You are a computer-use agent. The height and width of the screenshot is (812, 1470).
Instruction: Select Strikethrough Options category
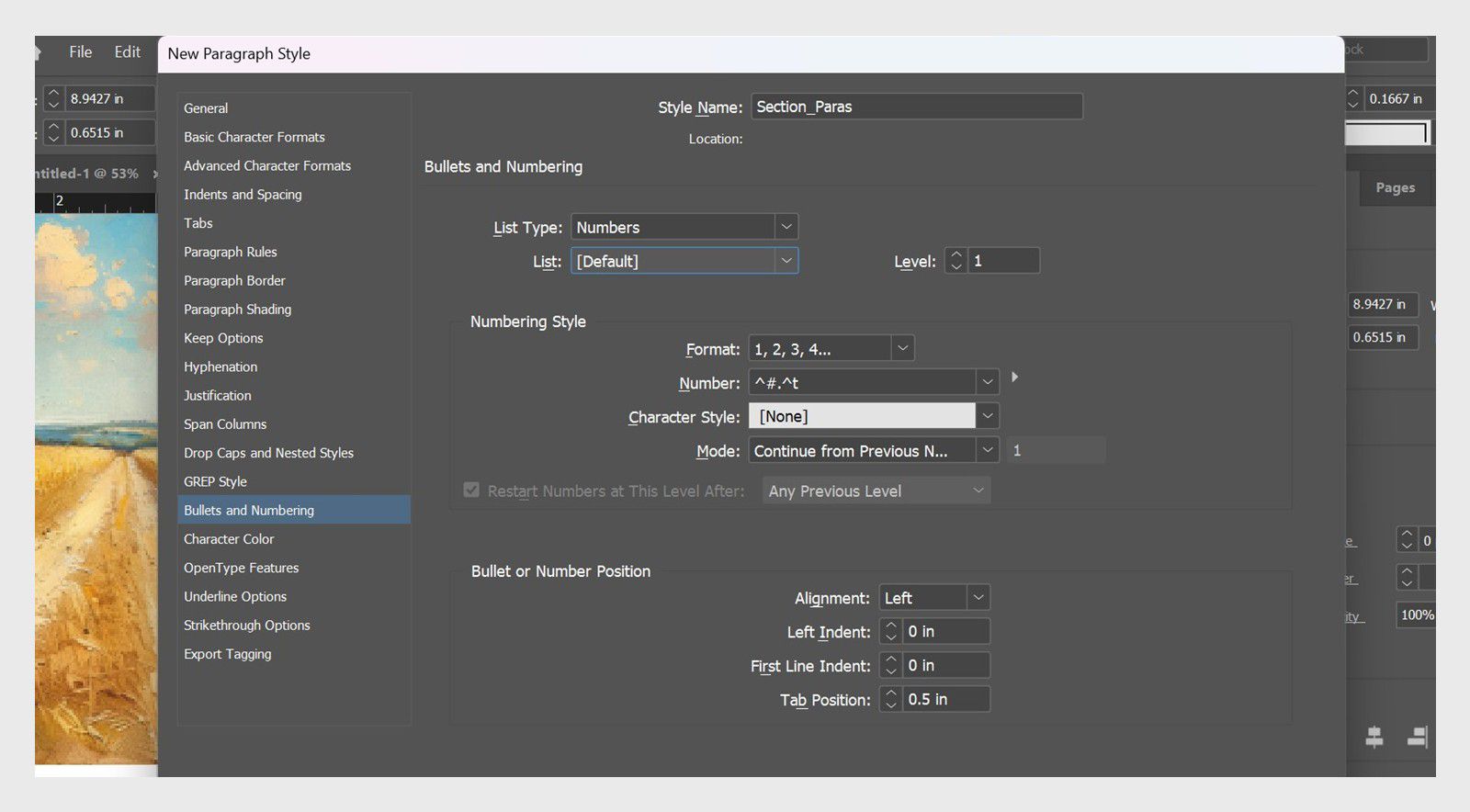293,625
